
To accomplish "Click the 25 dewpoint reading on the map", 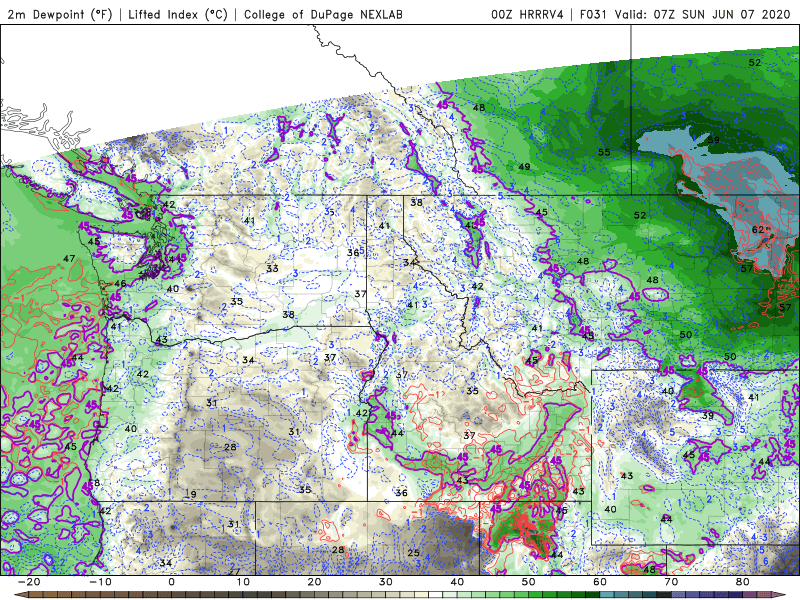I will pyautogui.click(x=413, y=553).
